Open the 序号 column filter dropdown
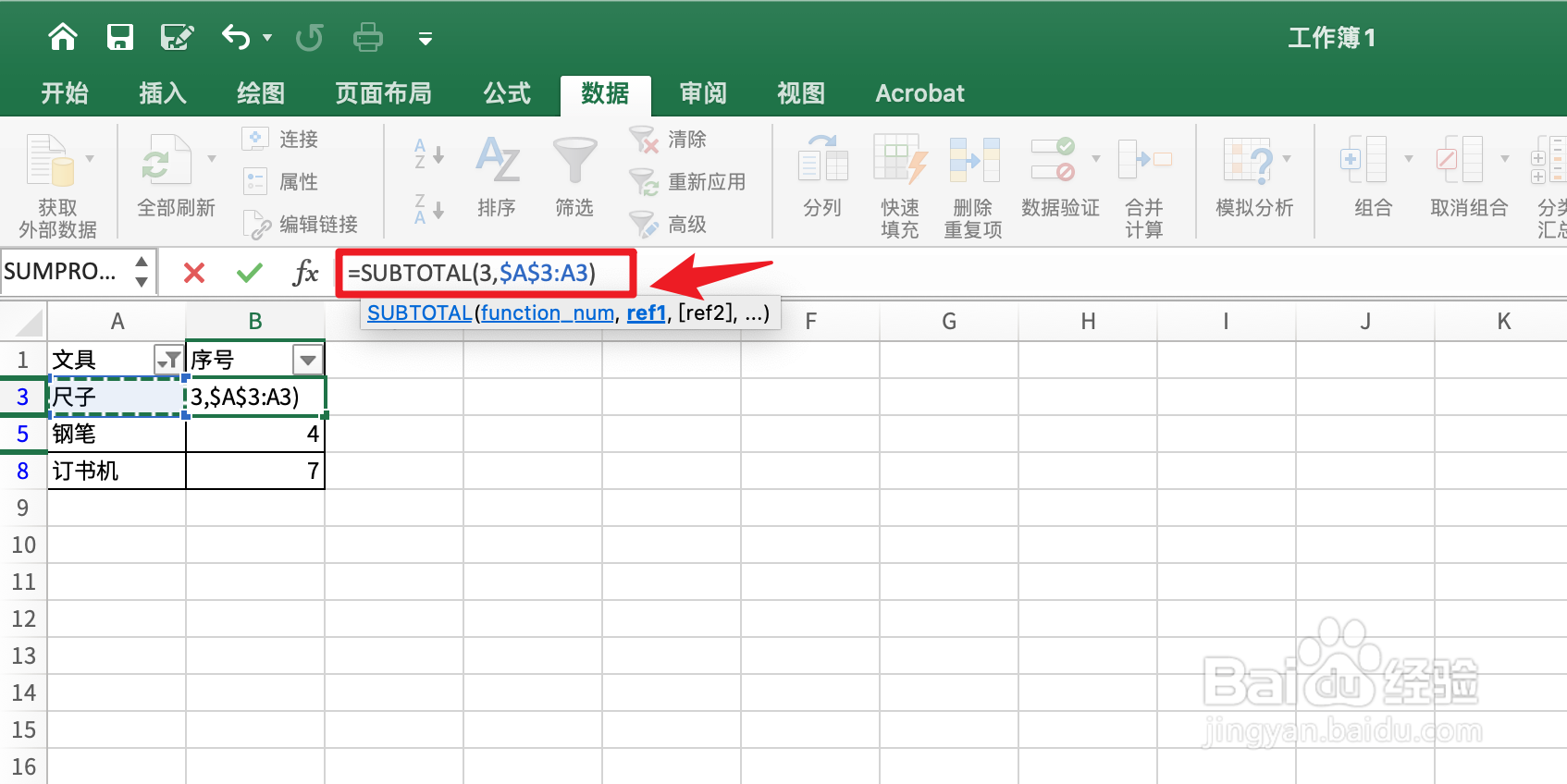The height and width of the screenshot is (784, 1567). 307,360
